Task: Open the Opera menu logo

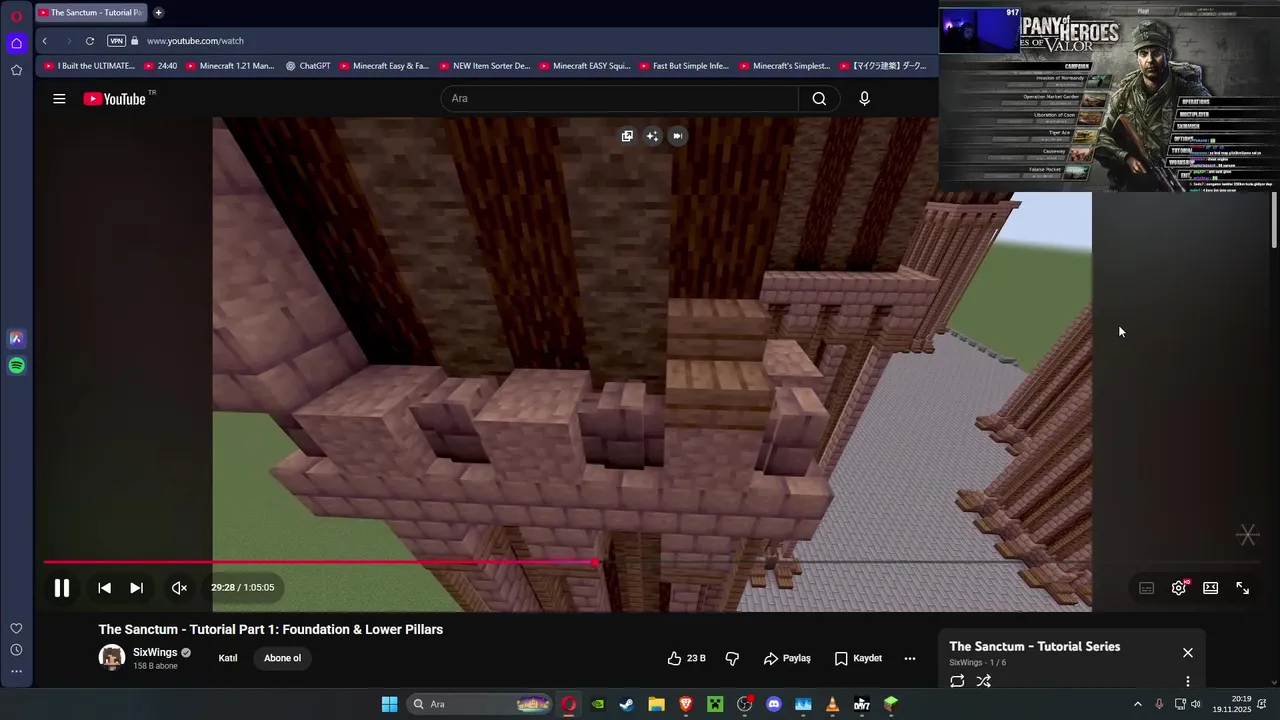Action: pyautogui.click(x=16, y=16)
